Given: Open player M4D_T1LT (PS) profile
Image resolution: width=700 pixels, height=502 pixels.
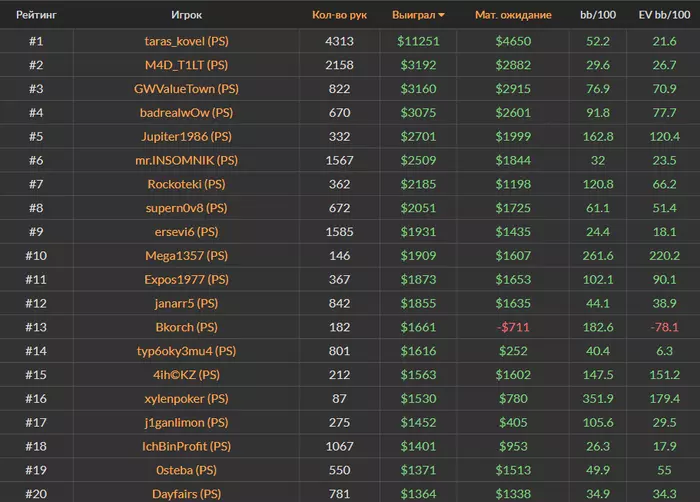Looking at the screenshot, I should click(187, 65).
